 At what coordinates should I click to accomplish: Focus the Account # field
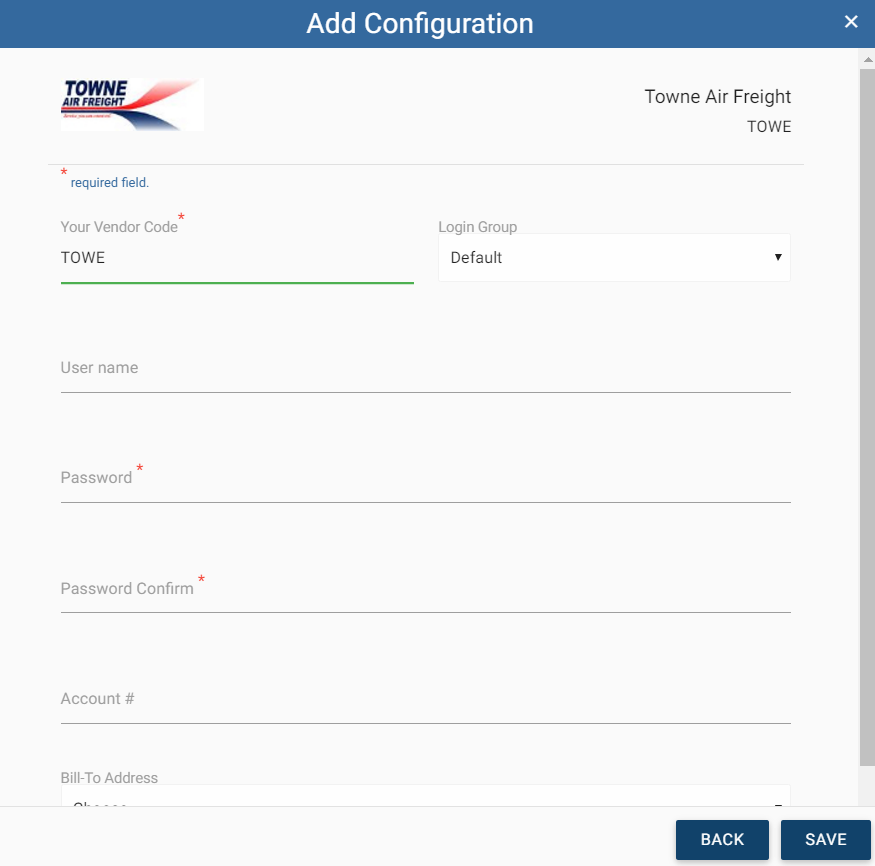(425, 699)
